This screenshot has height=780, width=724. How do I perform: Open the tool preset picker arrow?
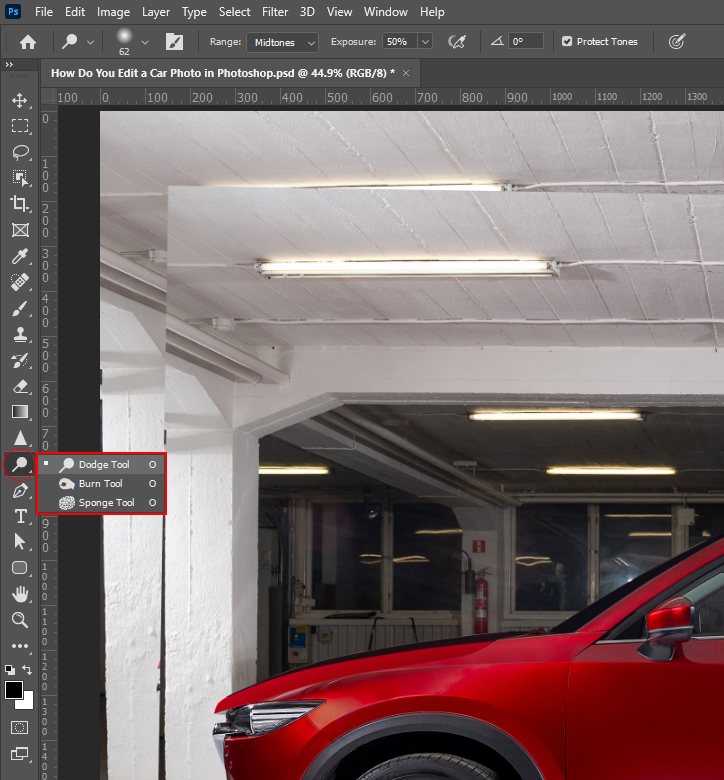click(90, 42)
